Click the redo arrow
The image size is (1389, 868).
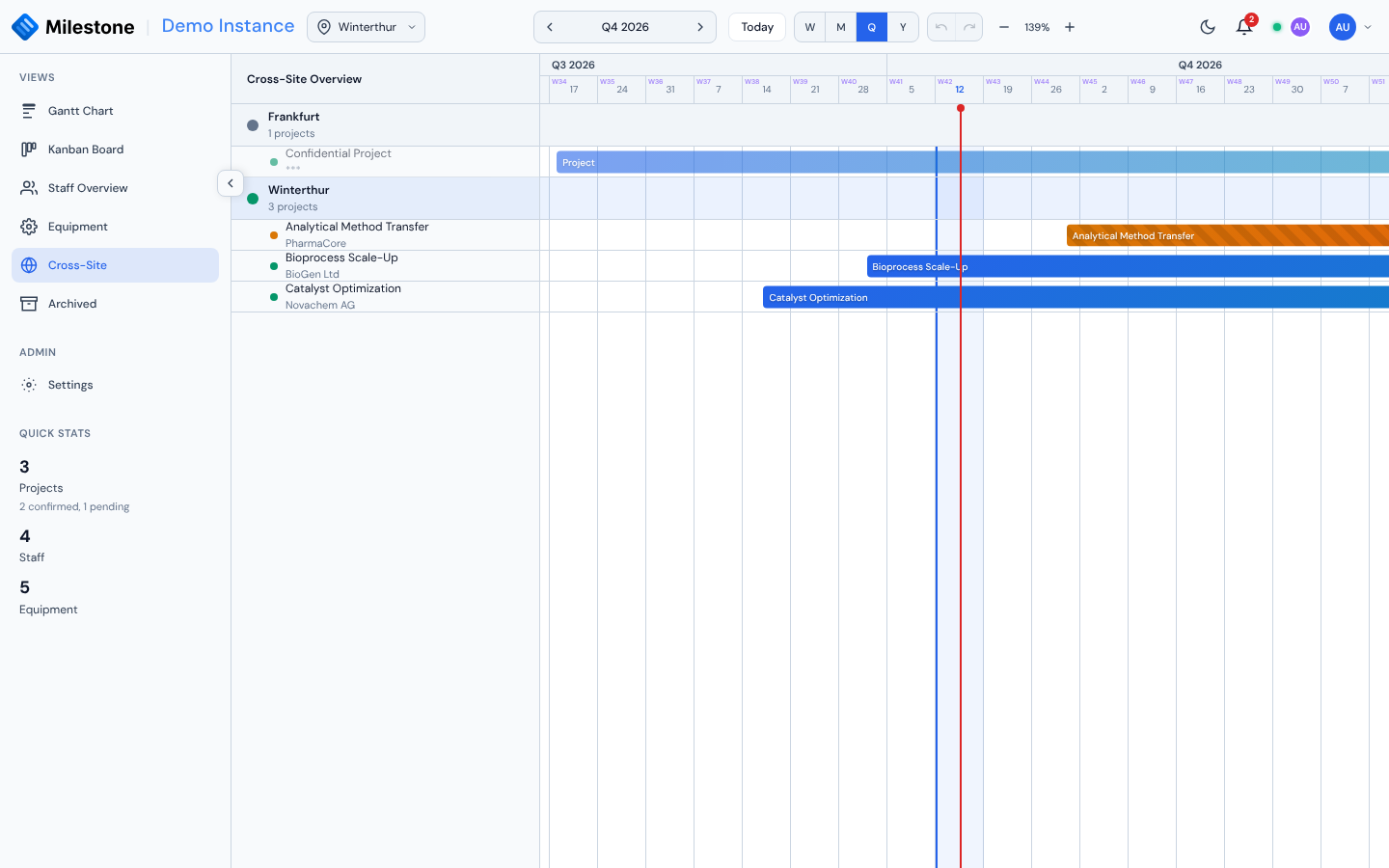969,27
